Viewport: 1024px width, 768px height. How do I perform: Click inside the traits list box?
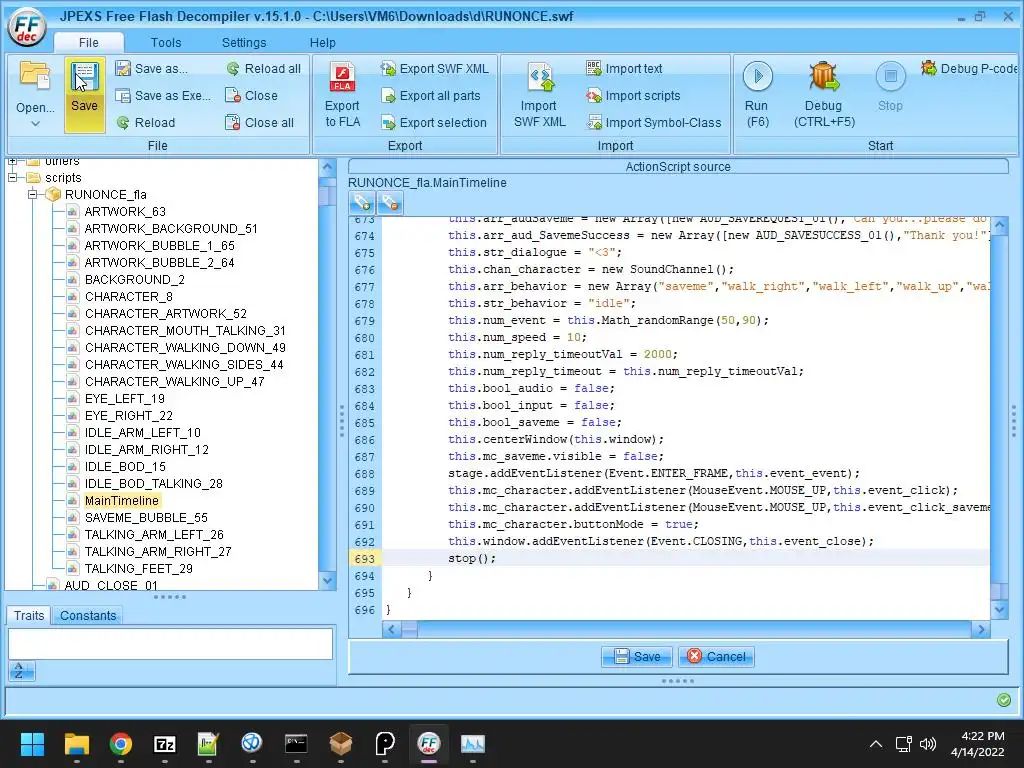[x=170, y=644]
